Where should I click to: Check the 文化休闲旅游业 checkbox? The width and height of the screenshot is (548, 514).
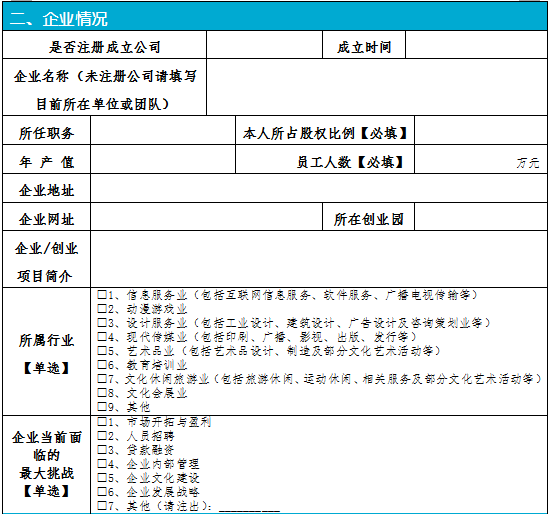pyautogui.click(x=102, y=378)
